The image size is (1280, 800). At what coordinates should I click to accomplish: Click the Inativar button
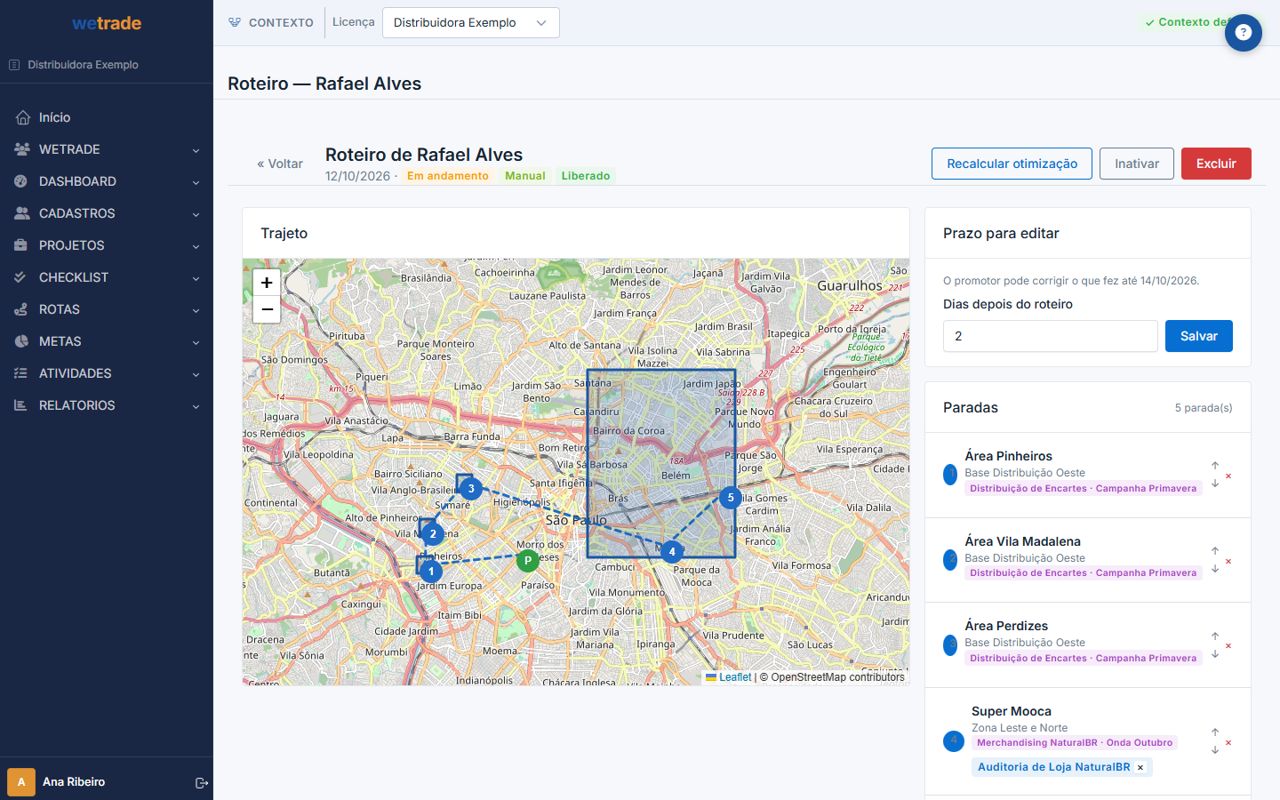click(x=1137, y=164)
